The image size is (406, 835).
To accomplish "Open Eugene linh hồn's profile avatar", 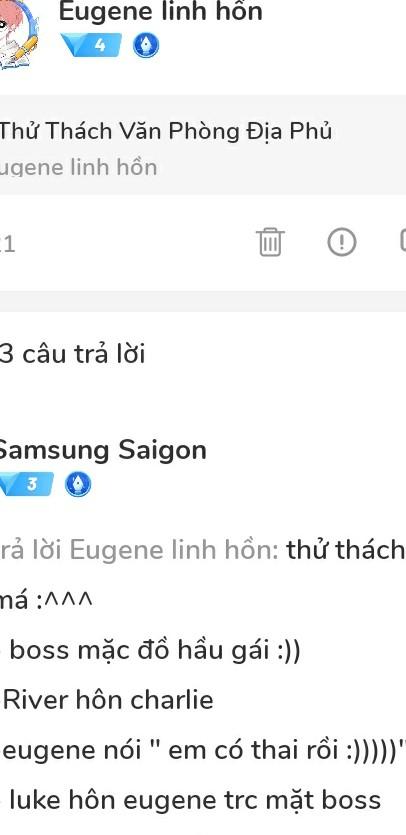I will (17, 33).
